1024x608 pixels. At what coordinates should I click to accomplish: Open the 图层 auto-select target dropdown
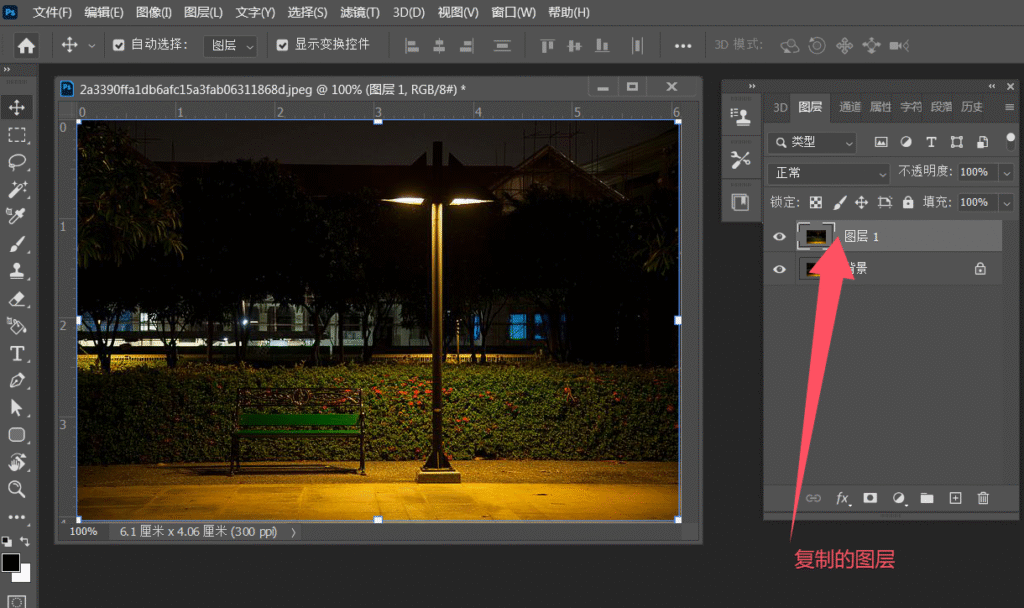[x=231, y=46]
